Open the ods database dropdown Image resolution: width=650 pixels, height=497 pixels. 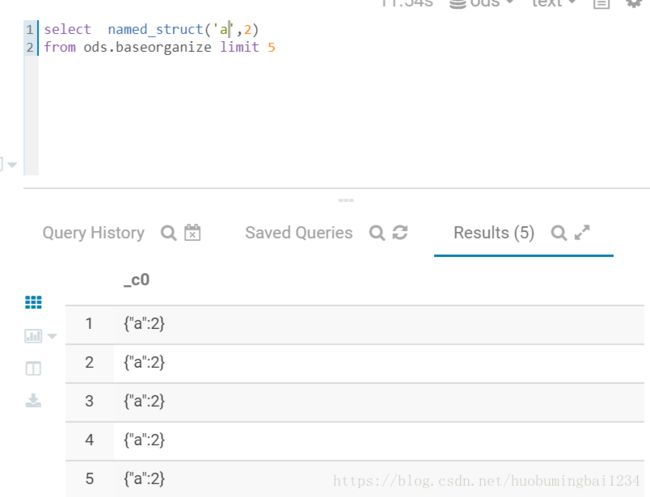tap(482, 3)
